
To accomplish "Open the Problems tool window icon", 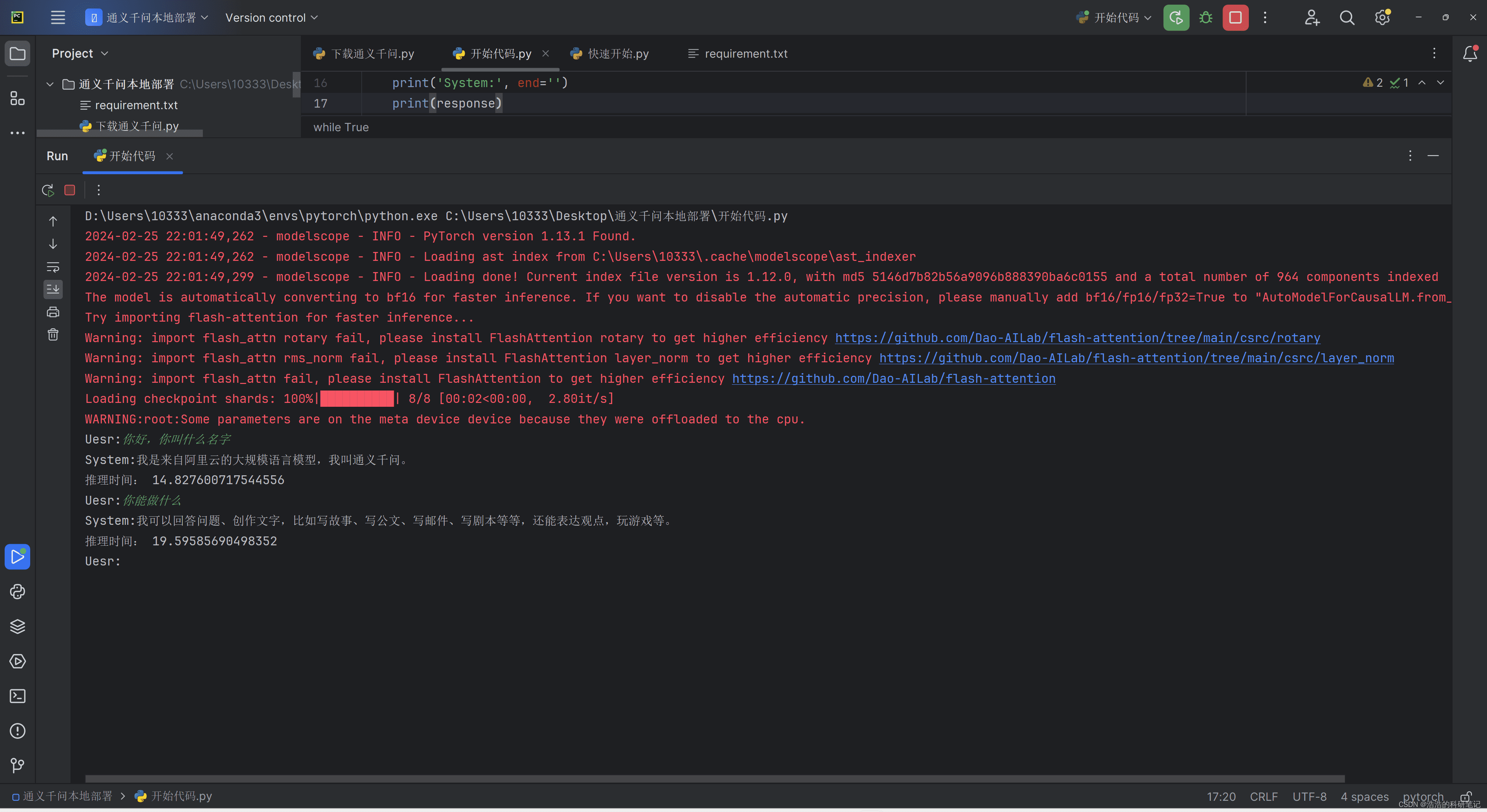I will click(x=17, y=731).
